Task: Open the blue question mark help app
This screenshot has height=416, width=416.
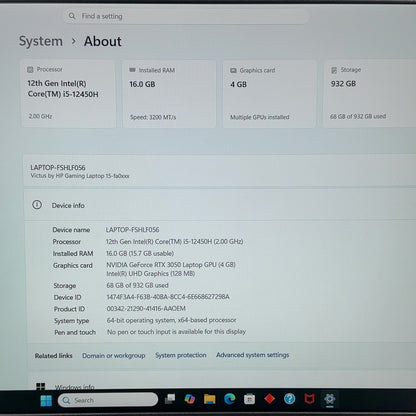Action: (289, 398)
